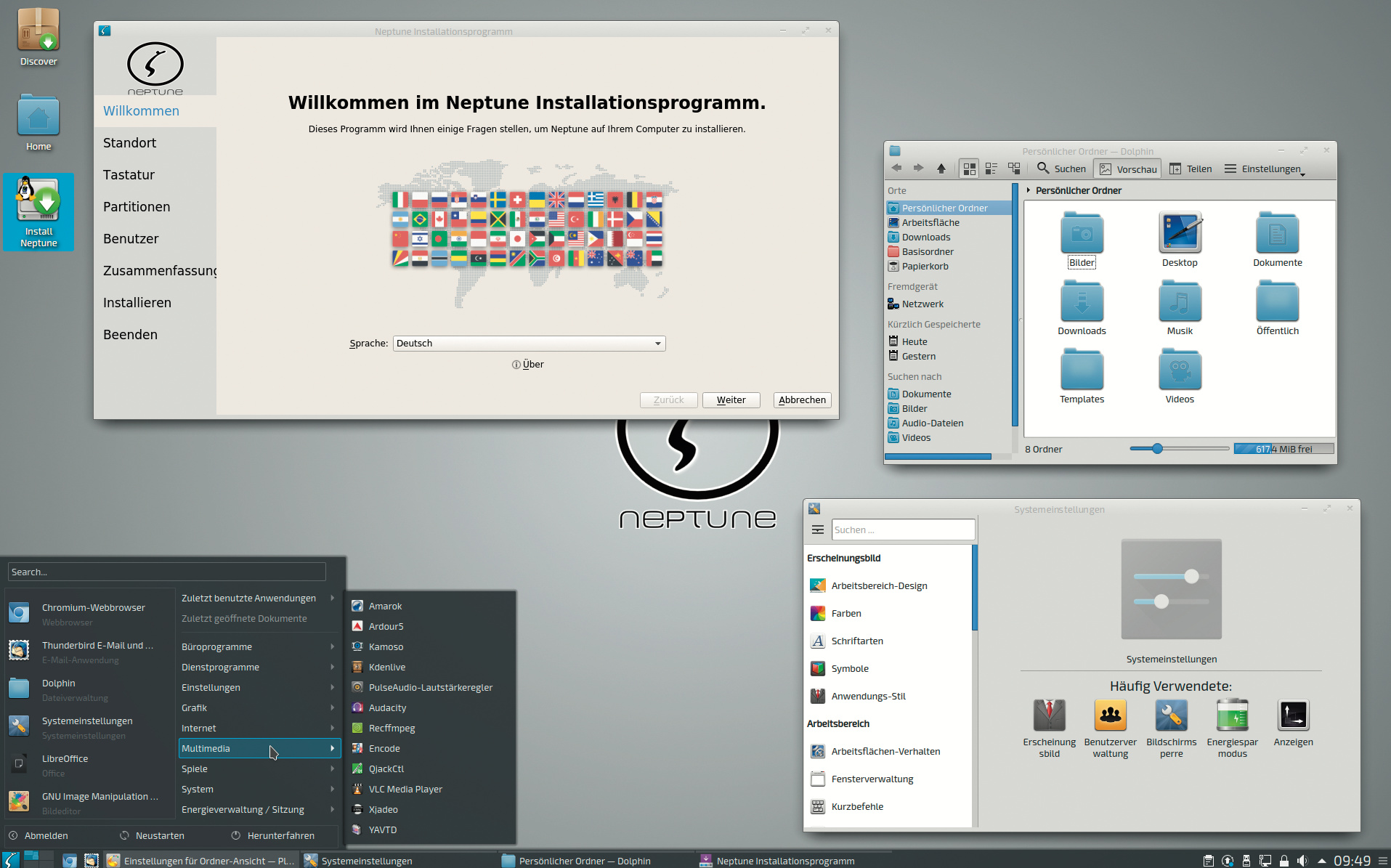Click the volume icon in system tray
The image size is (1391, 868).
(x=1302, y=861)
